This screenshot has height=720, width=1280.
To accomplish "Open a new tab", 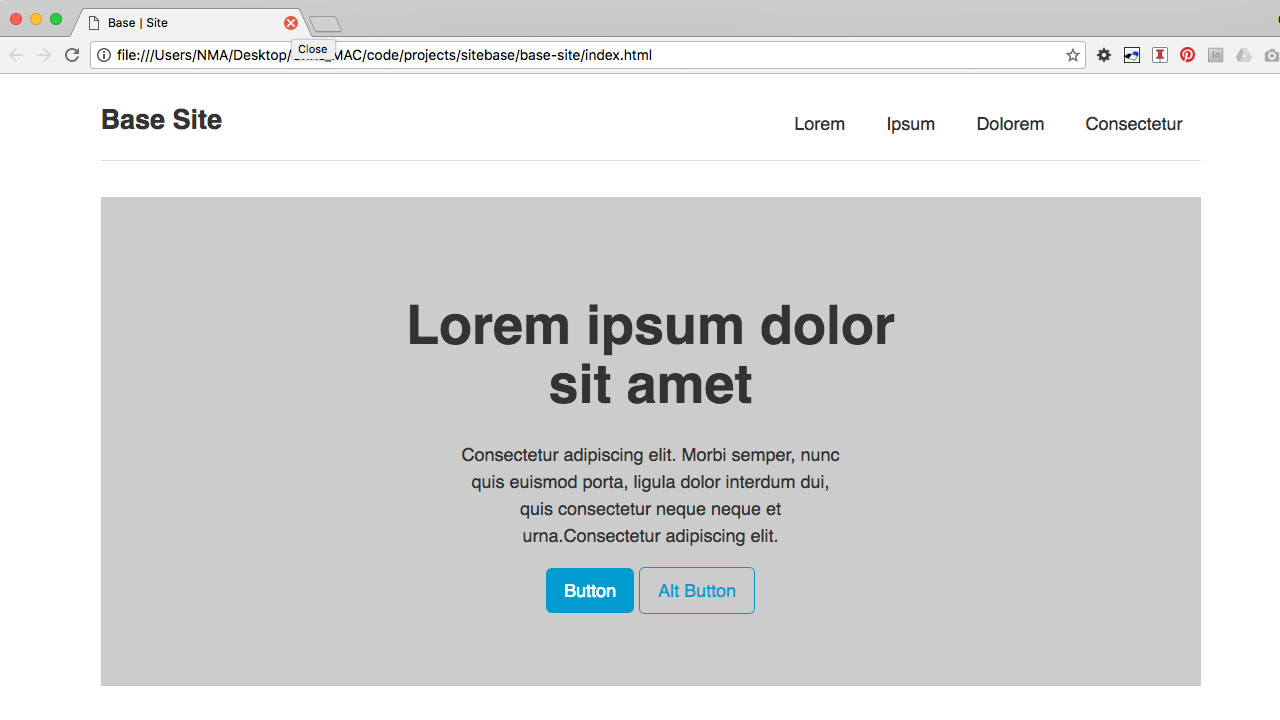I will [326, 23].
